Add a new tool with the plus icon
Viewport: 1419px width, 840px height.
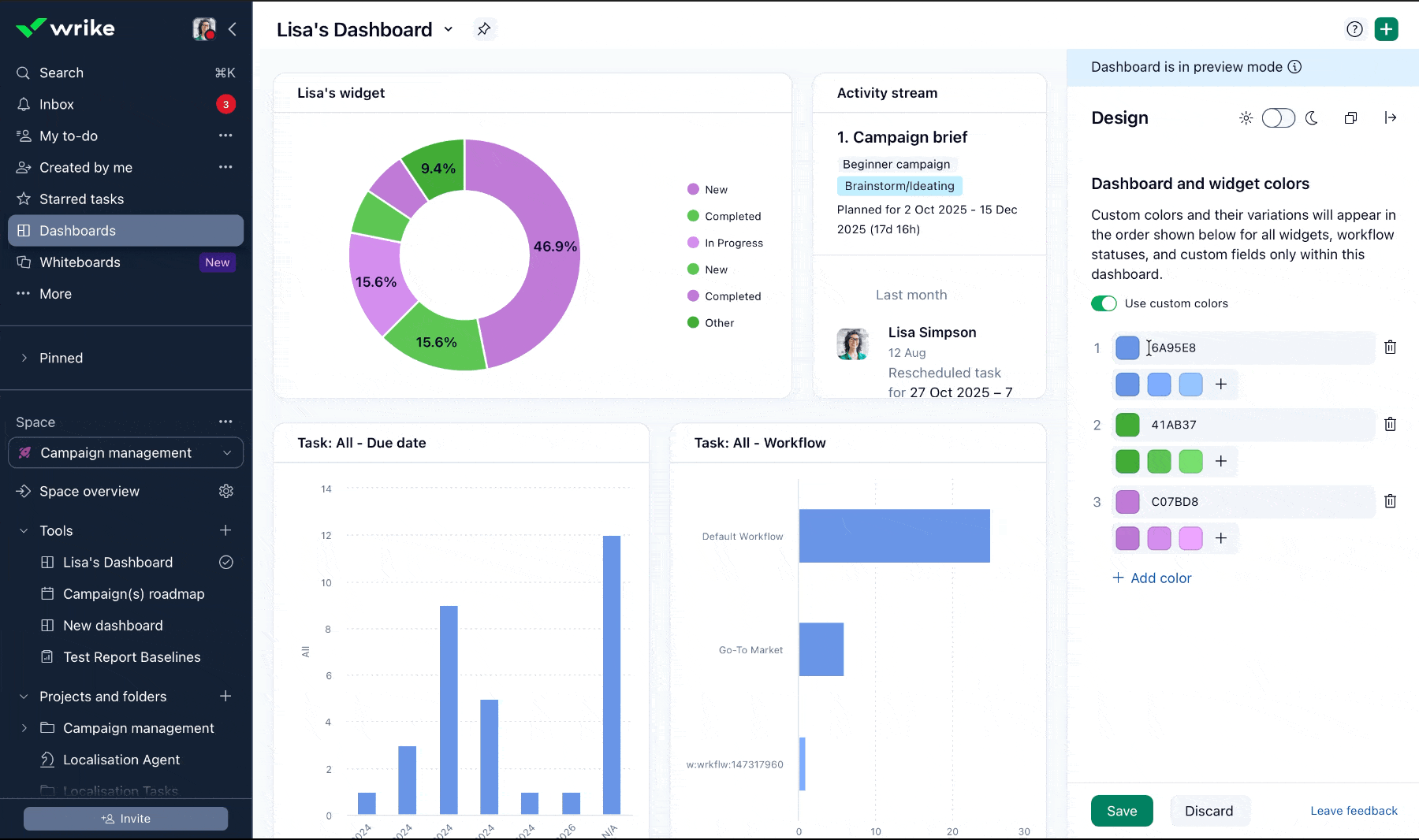pos(225,530)
